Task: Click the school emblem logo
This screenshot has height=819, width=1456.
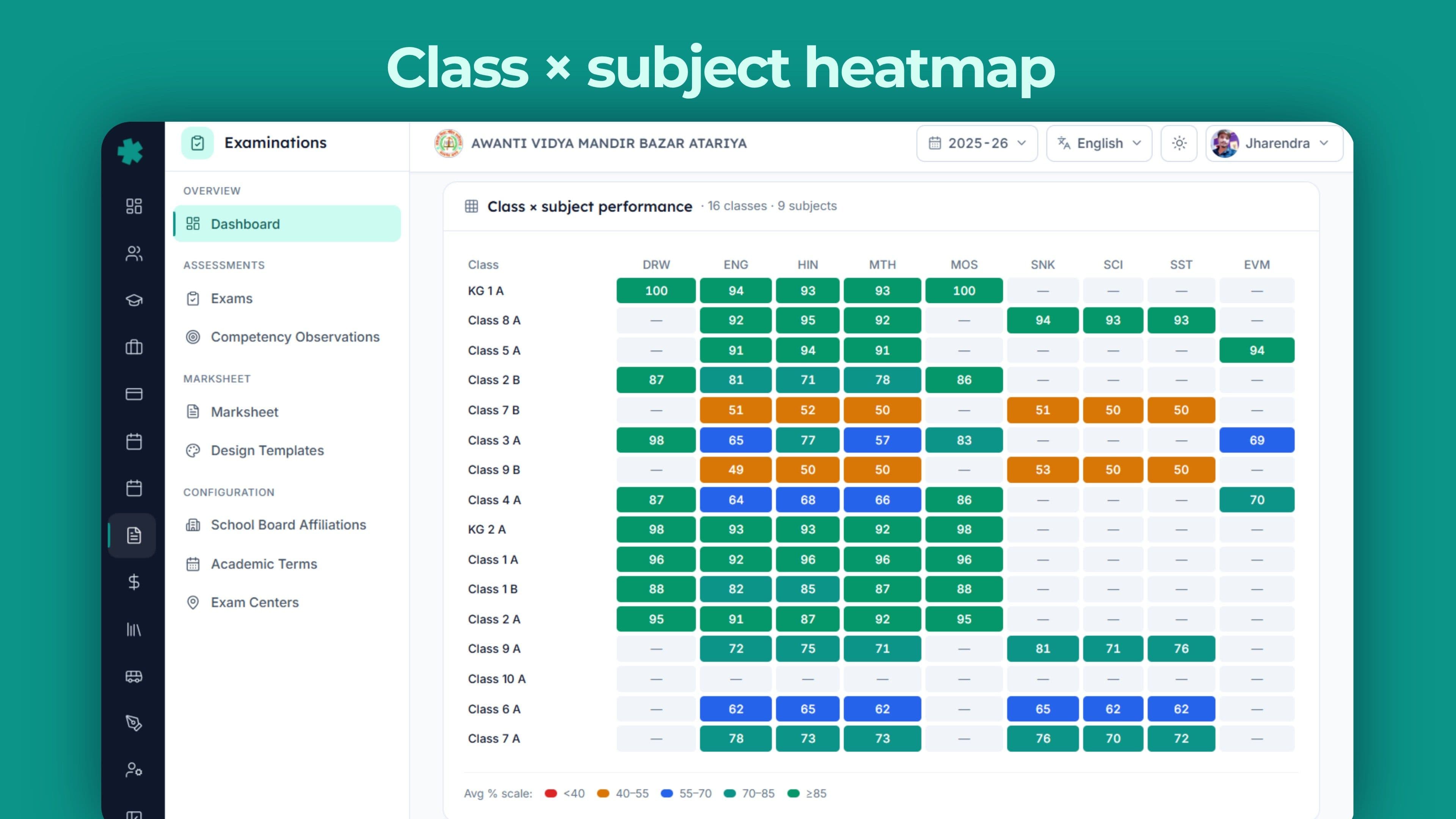Action: (x=449, y=143)
